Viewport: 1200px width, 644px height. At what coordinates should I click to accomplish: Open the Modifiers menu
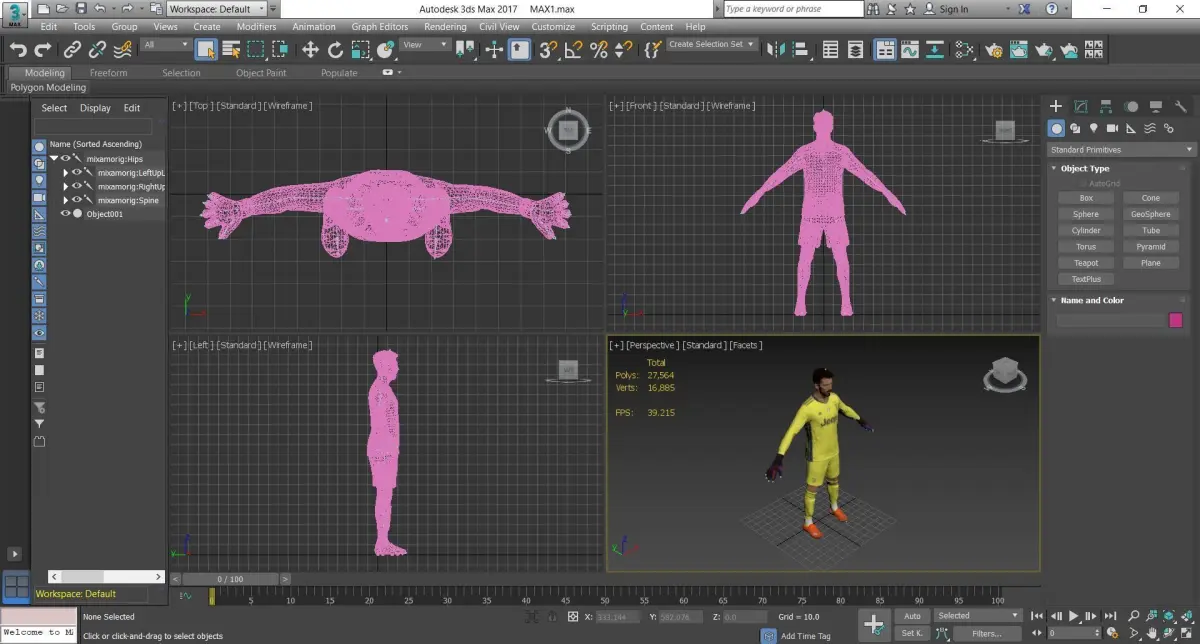[x=256, y=27]
